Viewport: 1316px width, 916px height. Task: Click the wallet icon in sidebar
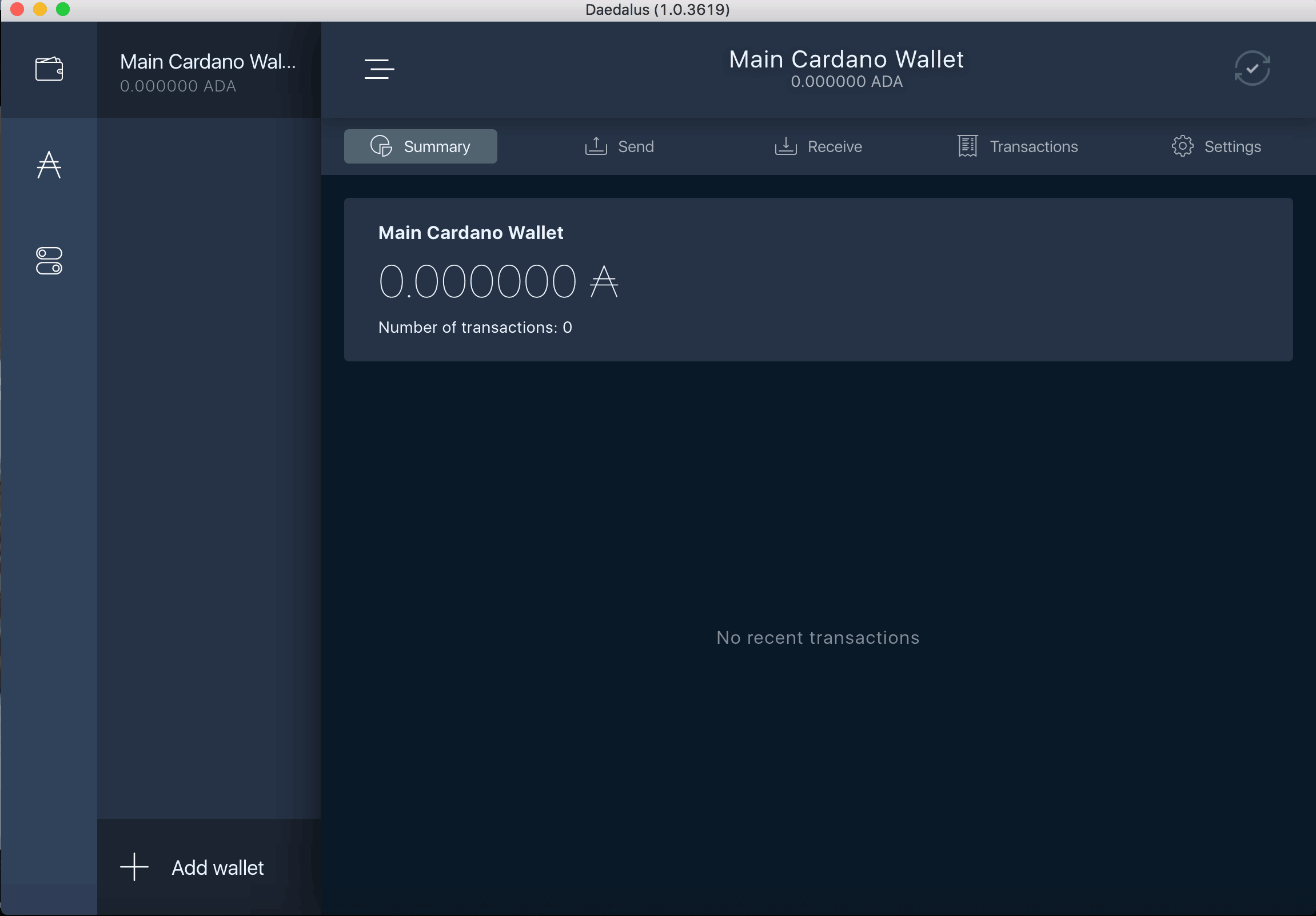49,68
